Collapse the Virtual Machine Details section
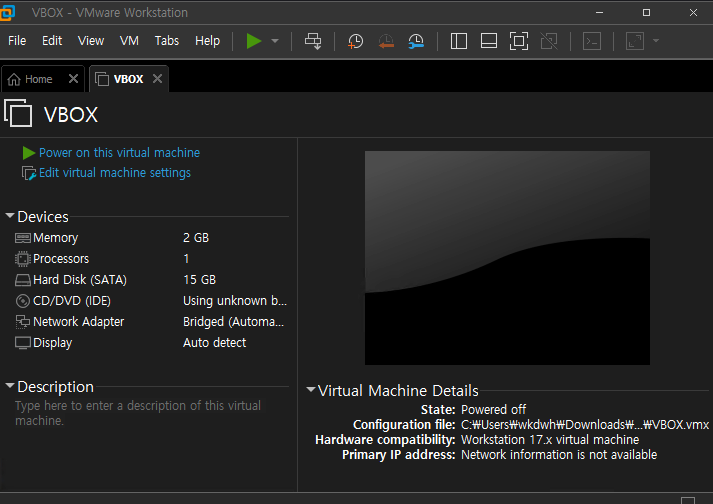The image size is (713, 504). pos(311,389)
